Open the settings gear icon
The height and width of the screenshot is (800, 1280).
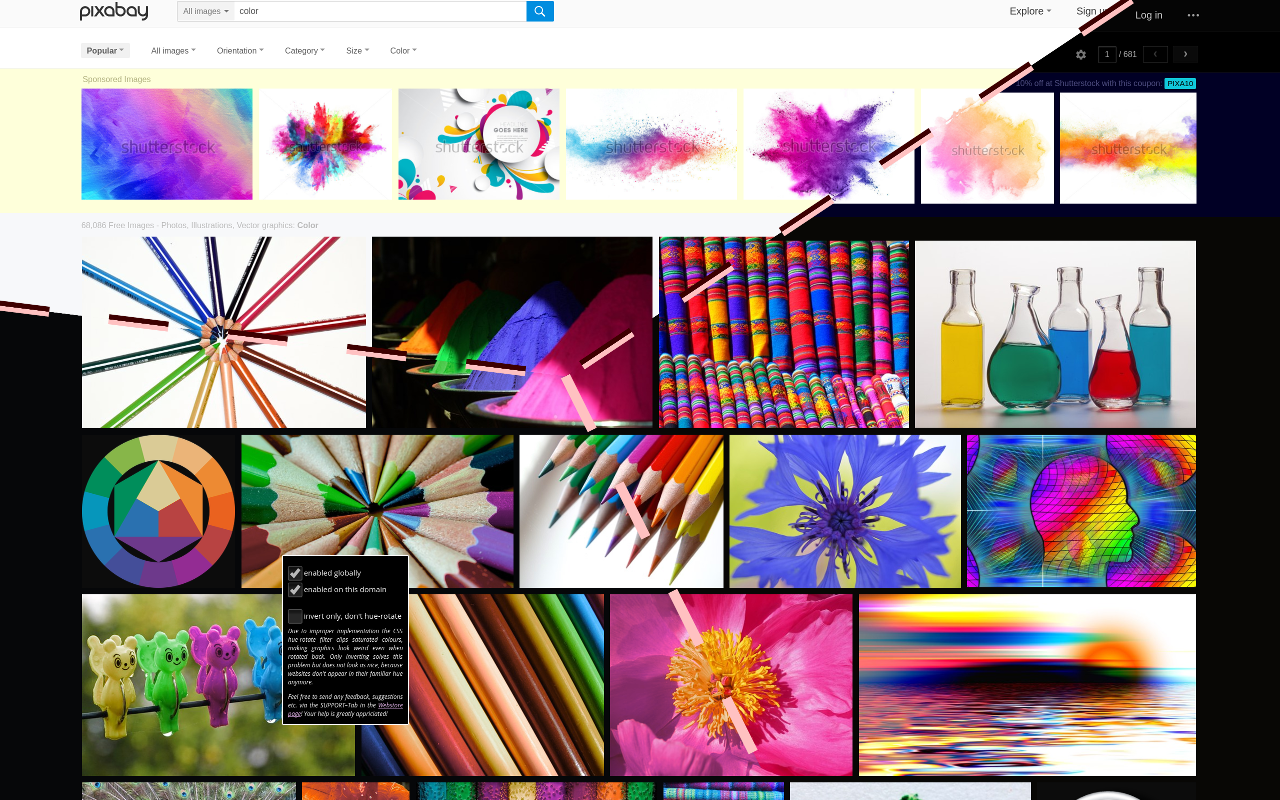[x=1081, y=54]
